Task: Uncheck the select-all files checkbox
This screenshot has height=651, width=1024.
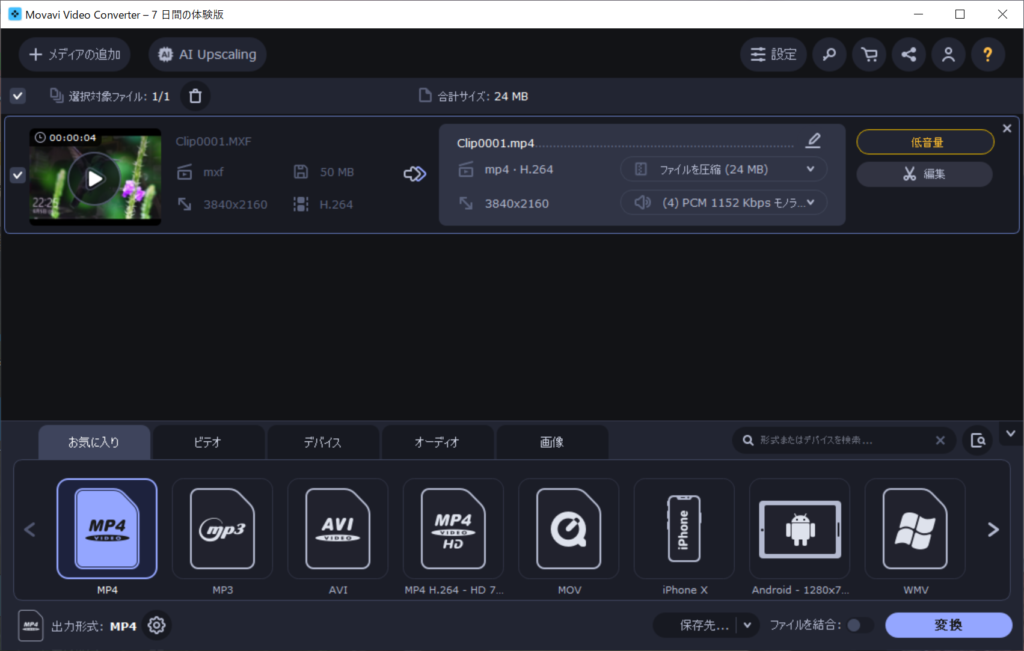Action: coord(17,94)
